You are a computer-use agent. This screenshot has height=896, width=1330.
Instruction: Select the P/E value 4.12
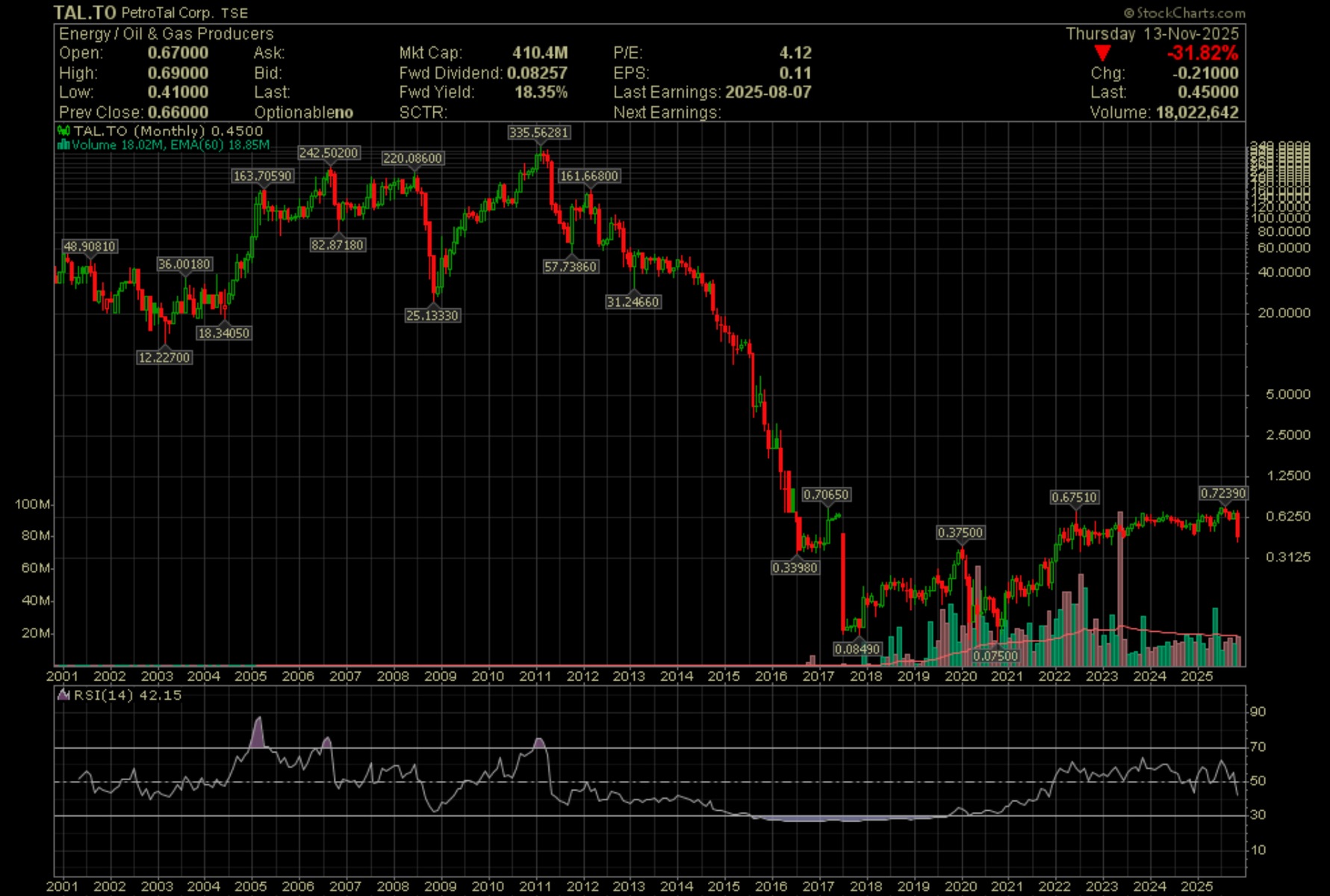[795, 53]
